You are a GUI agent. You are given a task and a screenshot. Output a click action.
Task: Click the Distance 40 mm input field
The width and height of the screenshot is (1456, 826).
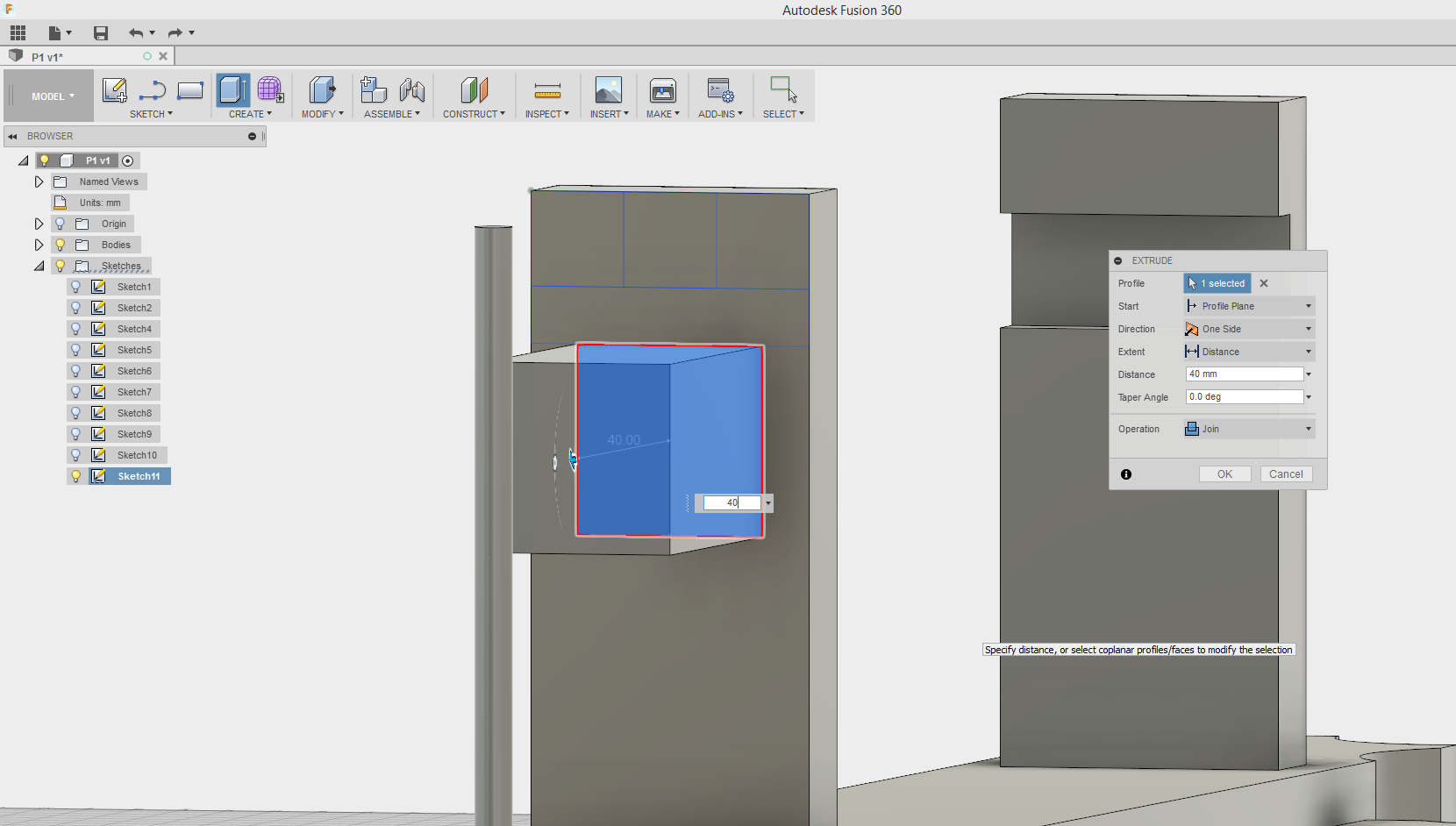pos(1245,374)
